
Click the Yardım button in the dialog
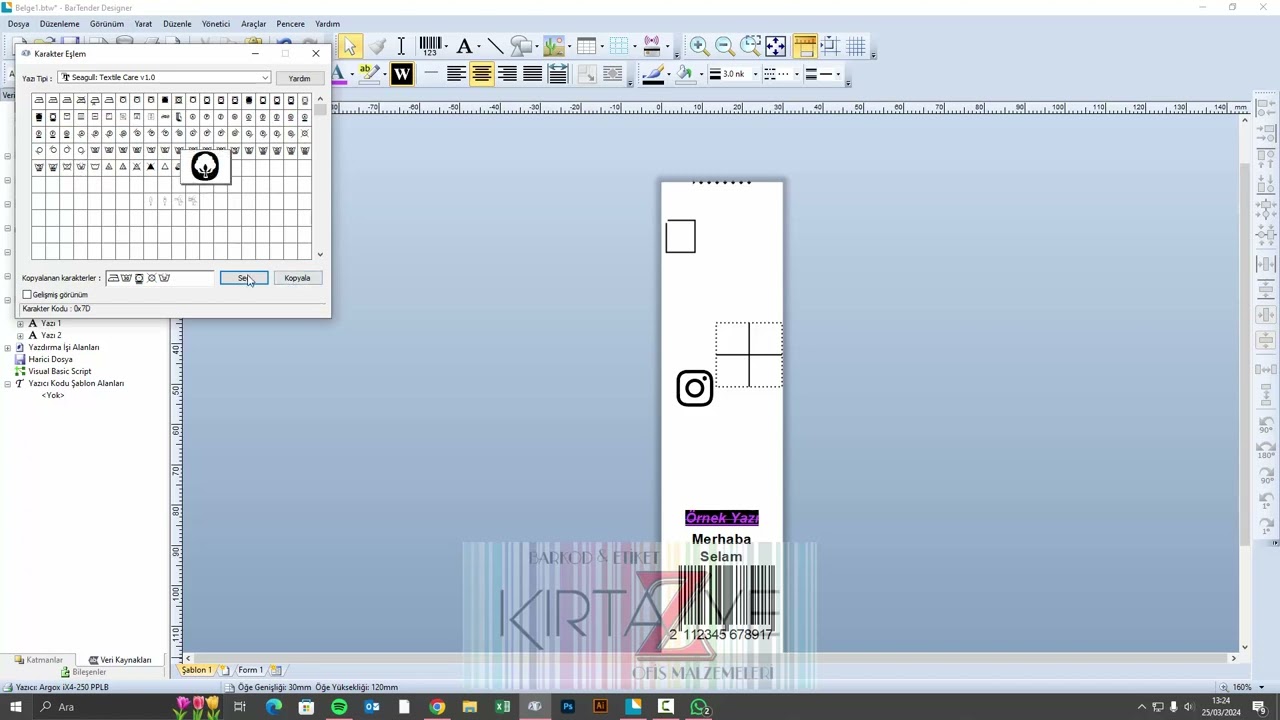[299, 78]
